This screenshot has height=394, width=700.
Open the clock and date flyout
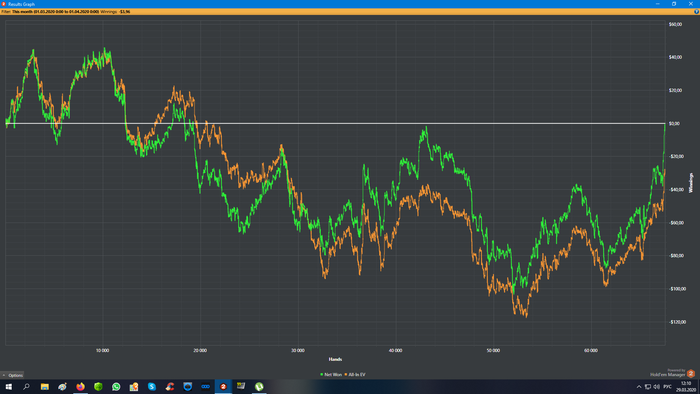(686, 386)
